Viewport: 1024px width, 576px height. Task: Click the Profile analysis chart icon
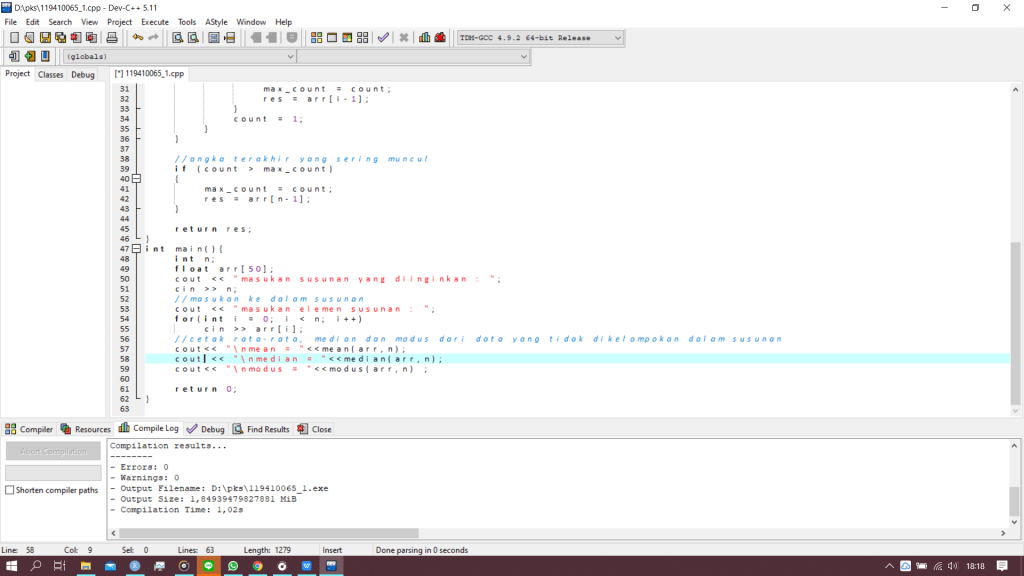(x=424, y=38)
